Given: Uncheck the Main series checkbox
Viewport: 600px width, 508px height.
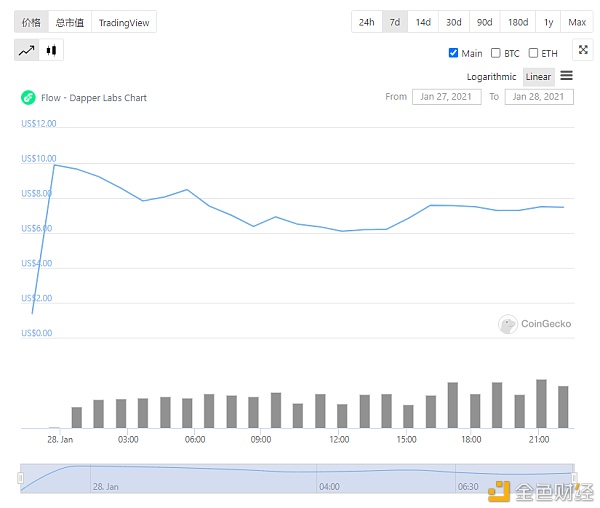Looking at the screenshot, I should pos(453,53).
